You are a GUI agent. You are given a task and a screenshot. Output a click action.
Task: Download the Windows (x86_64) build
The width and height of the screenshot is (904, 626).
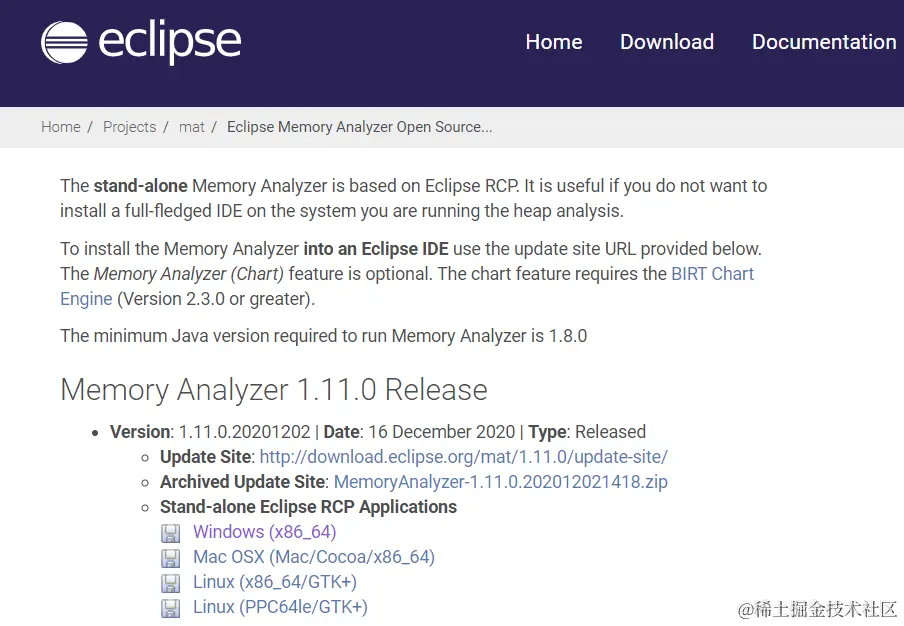point(265,531)
